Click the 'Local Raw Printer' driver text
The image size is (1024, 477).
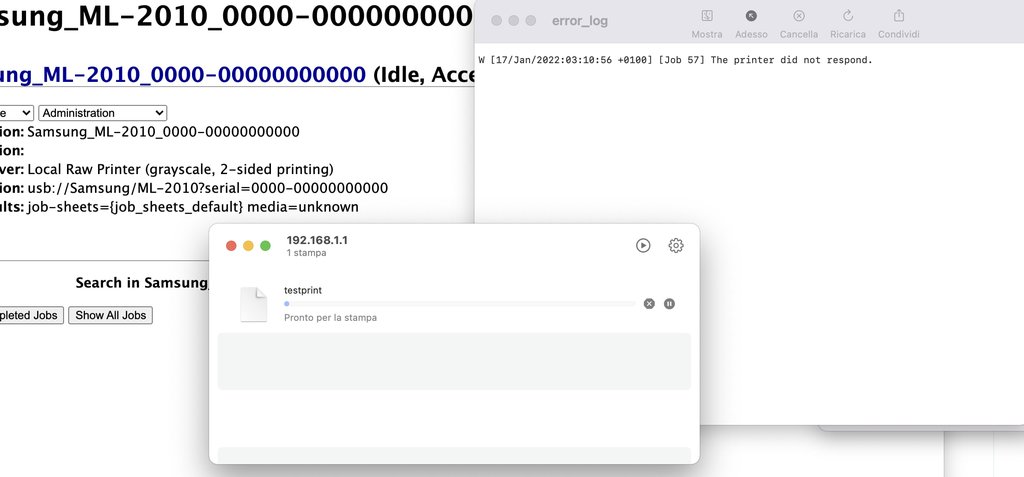pyautogui.click(x=180, y=169)
